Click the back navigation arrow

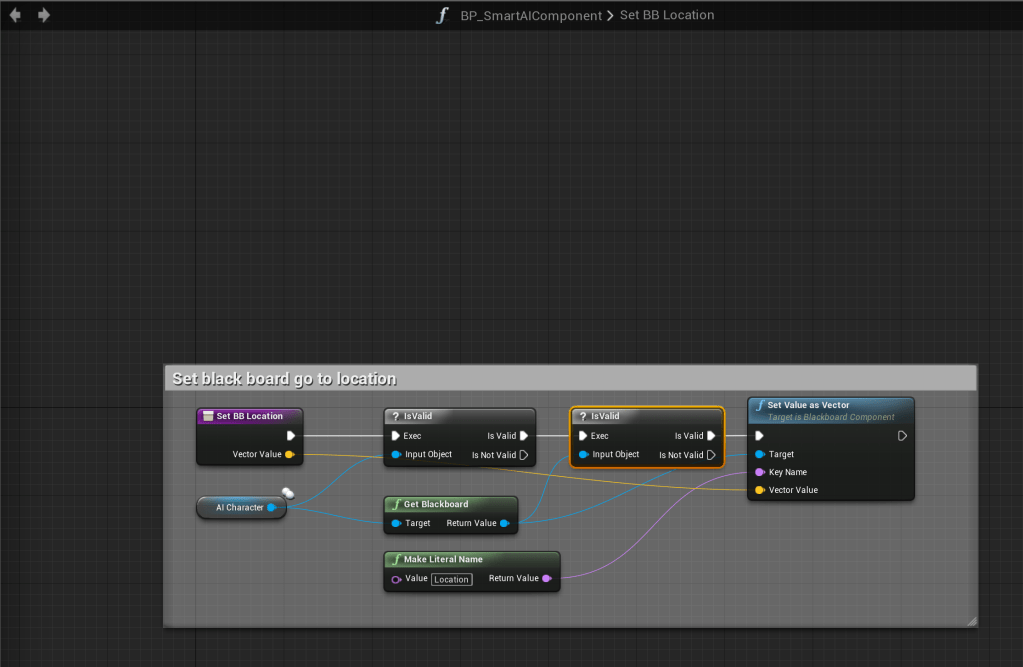15,15
